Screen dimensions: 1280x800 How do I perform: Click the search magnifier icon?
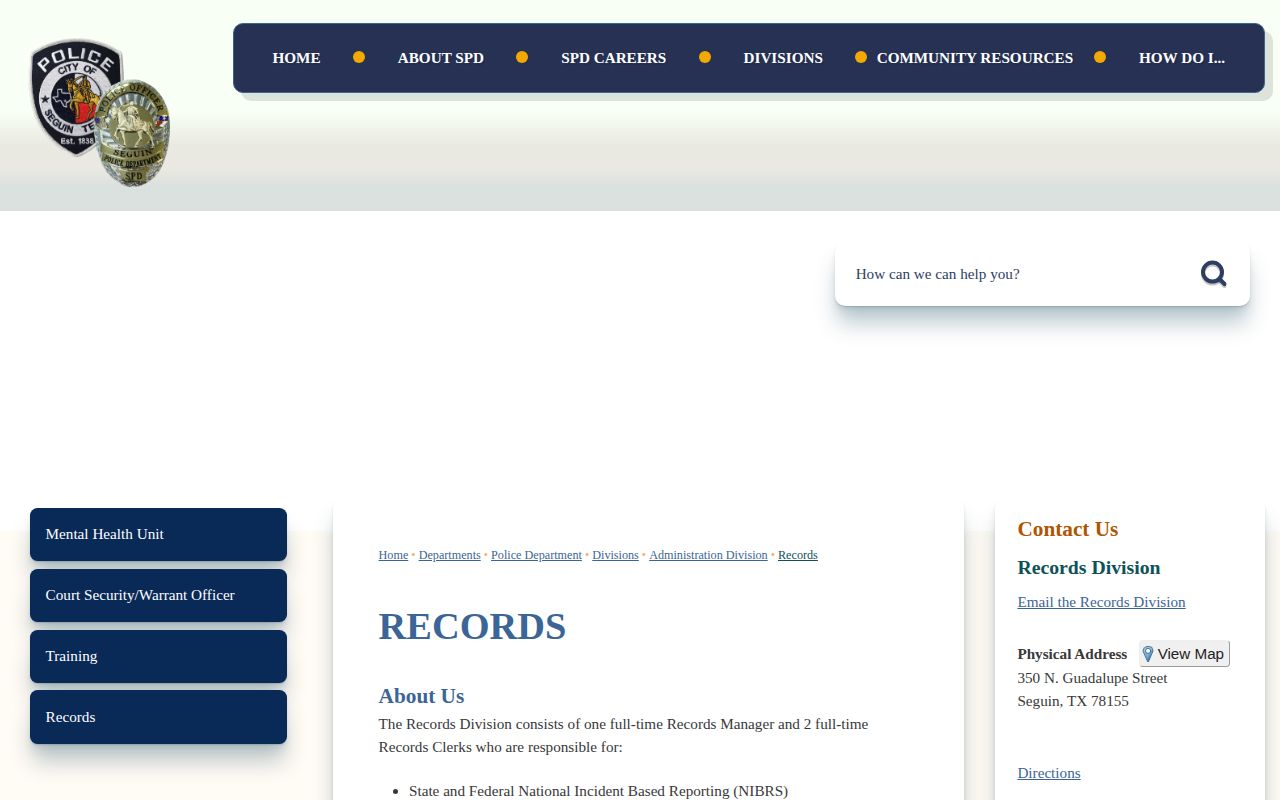click(1213, 274)
